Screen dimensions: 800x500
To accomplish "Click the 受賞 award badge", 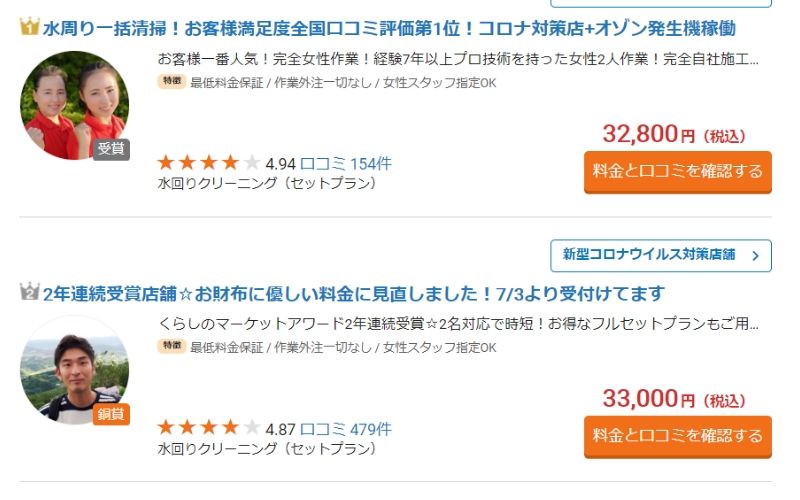I will click(110, 149).
